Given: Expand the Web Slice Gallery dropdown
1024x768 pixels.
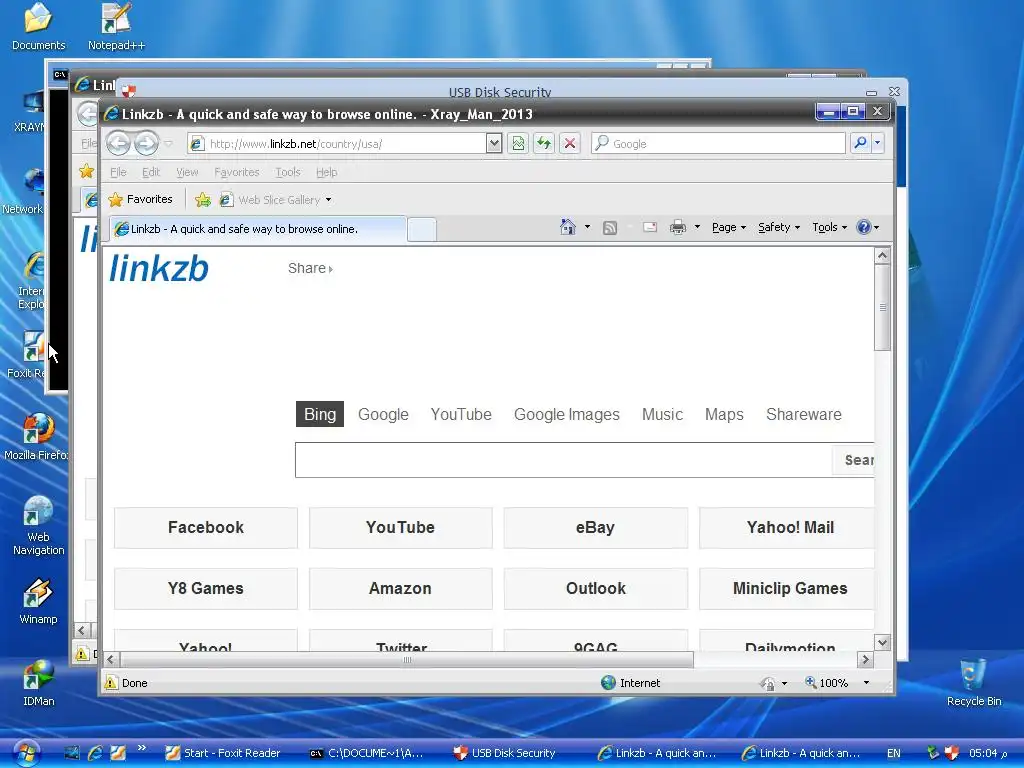Looking at the screenshot, I should (x=328, y=200).
